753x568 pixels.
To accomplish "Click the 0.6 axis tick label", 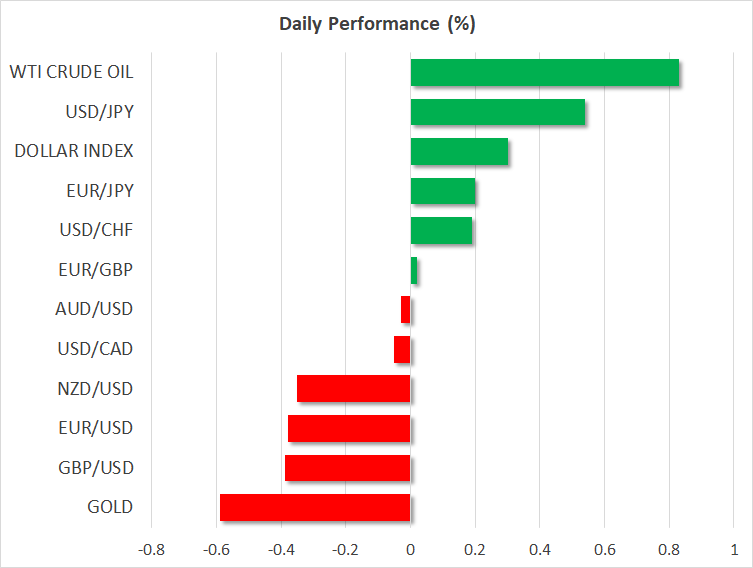I will coord(604,550).
